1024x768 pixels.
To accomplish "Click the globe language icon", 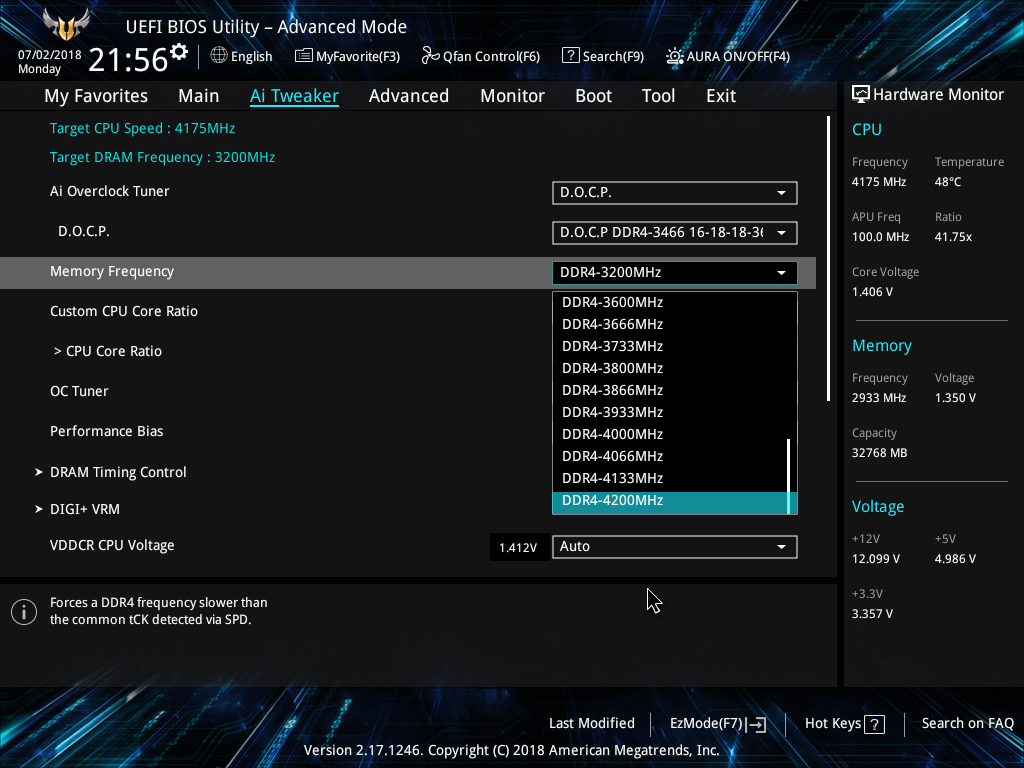I will click(x=219, y=56).
